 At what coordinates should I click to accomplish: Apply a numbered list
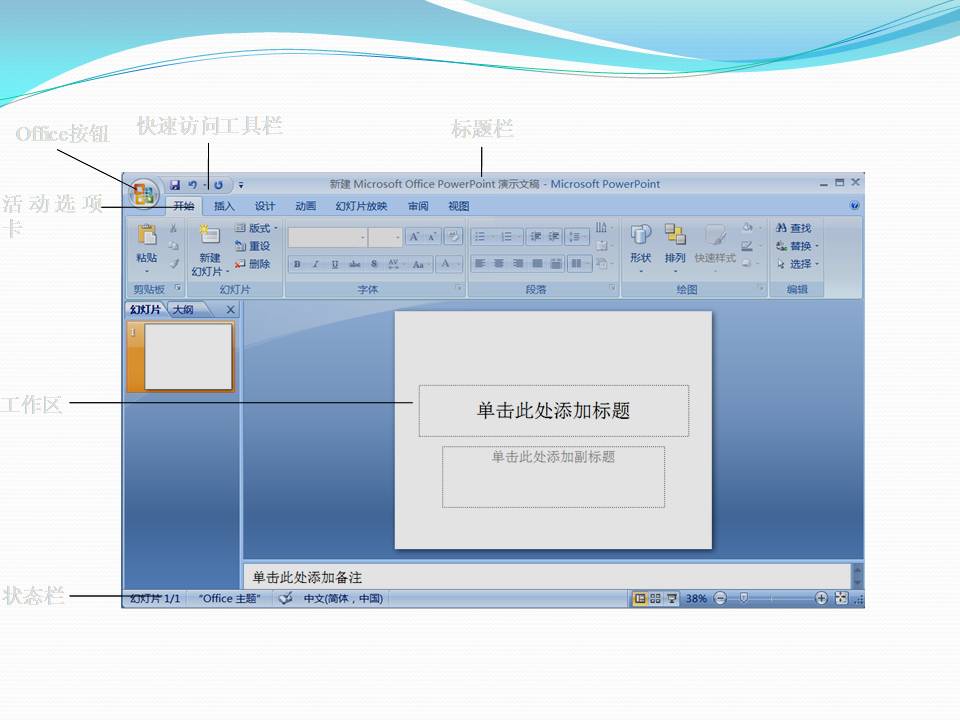pyautogui.click(x=508, y=237)
